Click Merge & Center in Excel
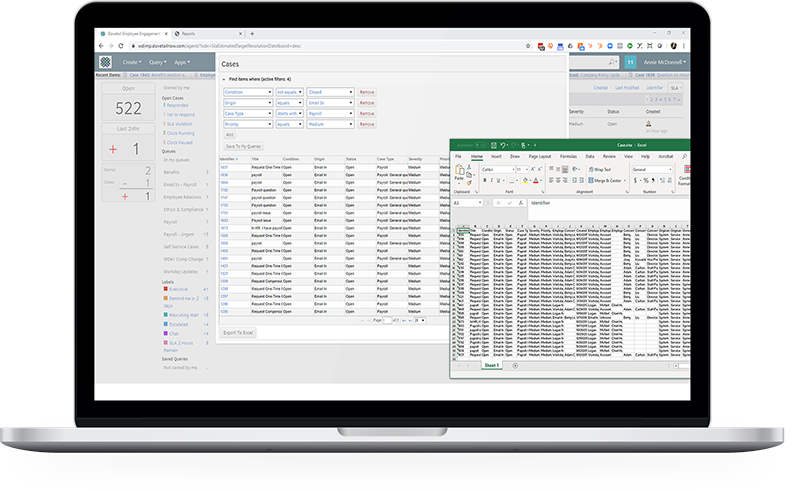800x491 pixels. 607,180
